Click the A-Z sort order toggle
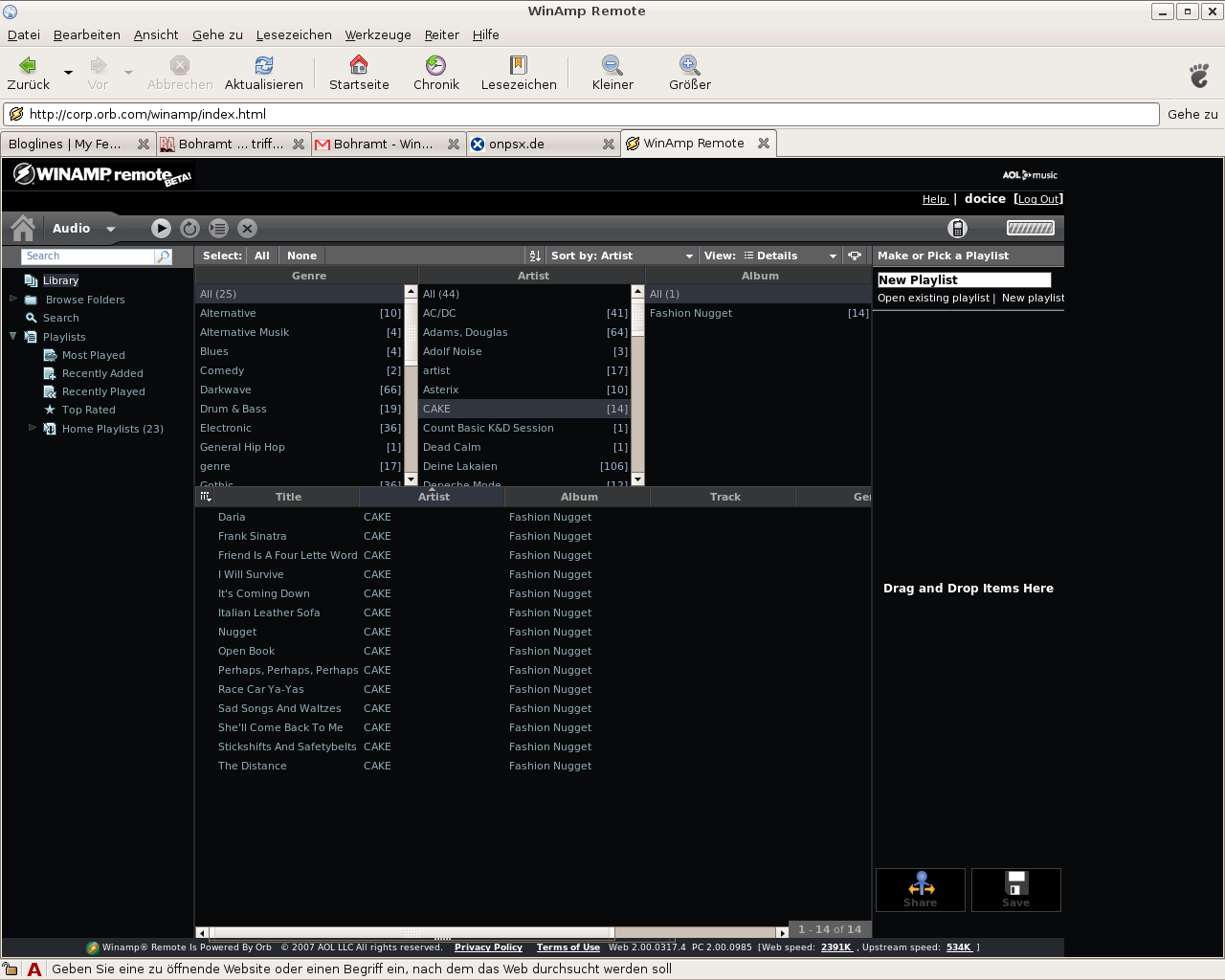Screen dimensions: 1225x980 [535, 256]
